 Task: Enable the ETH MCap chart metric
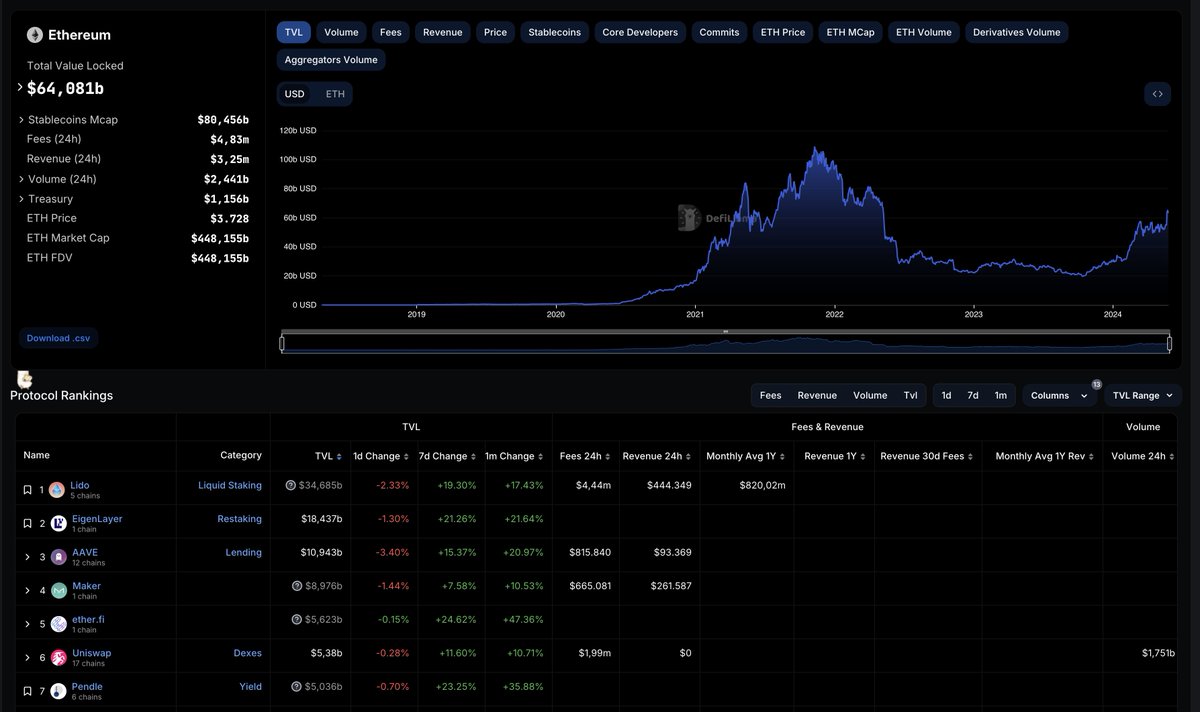[850, 32]
